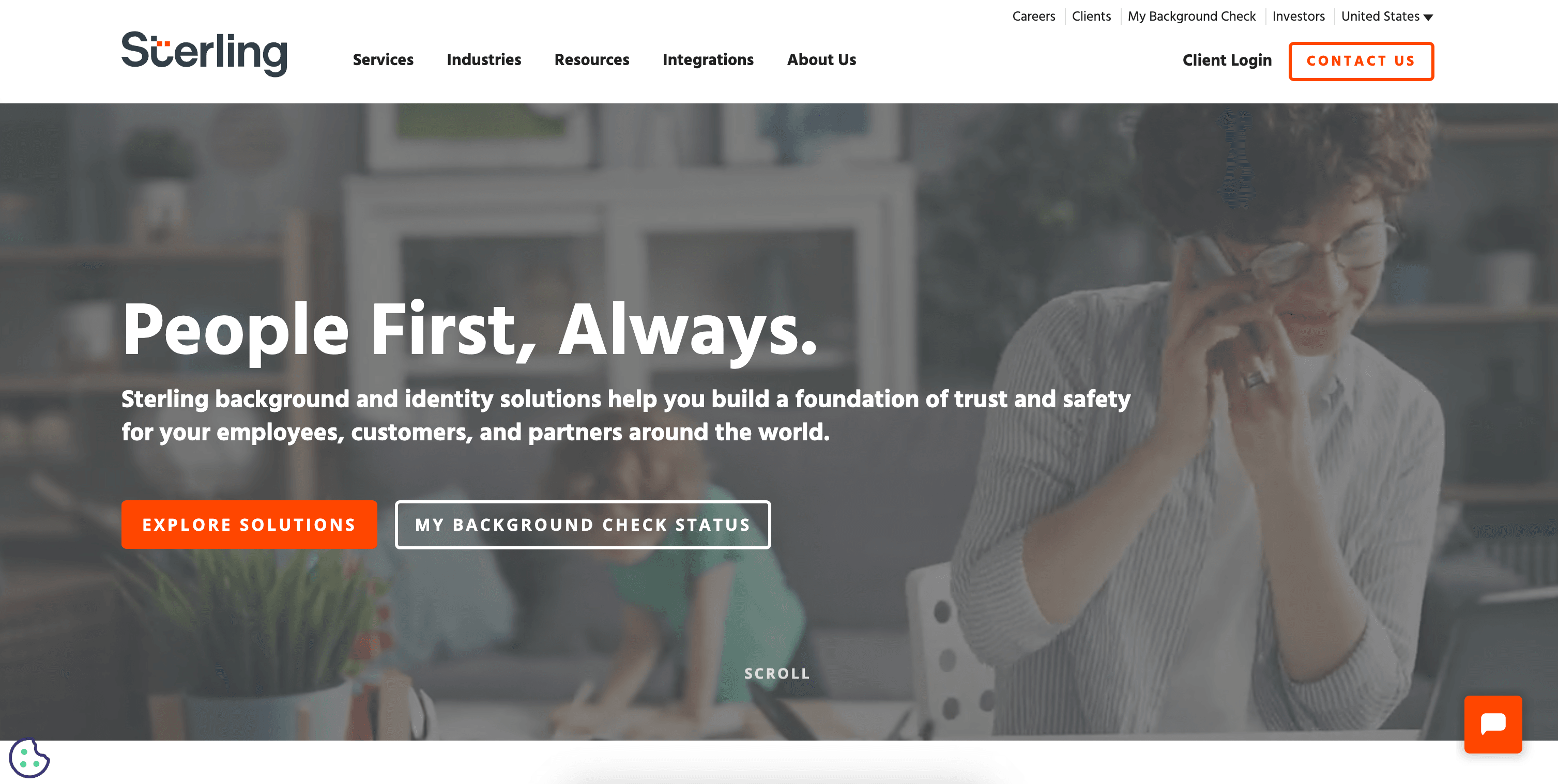The image size is (1558, 784).
Task: Open the Integrations menu
Action: point(708,60)
